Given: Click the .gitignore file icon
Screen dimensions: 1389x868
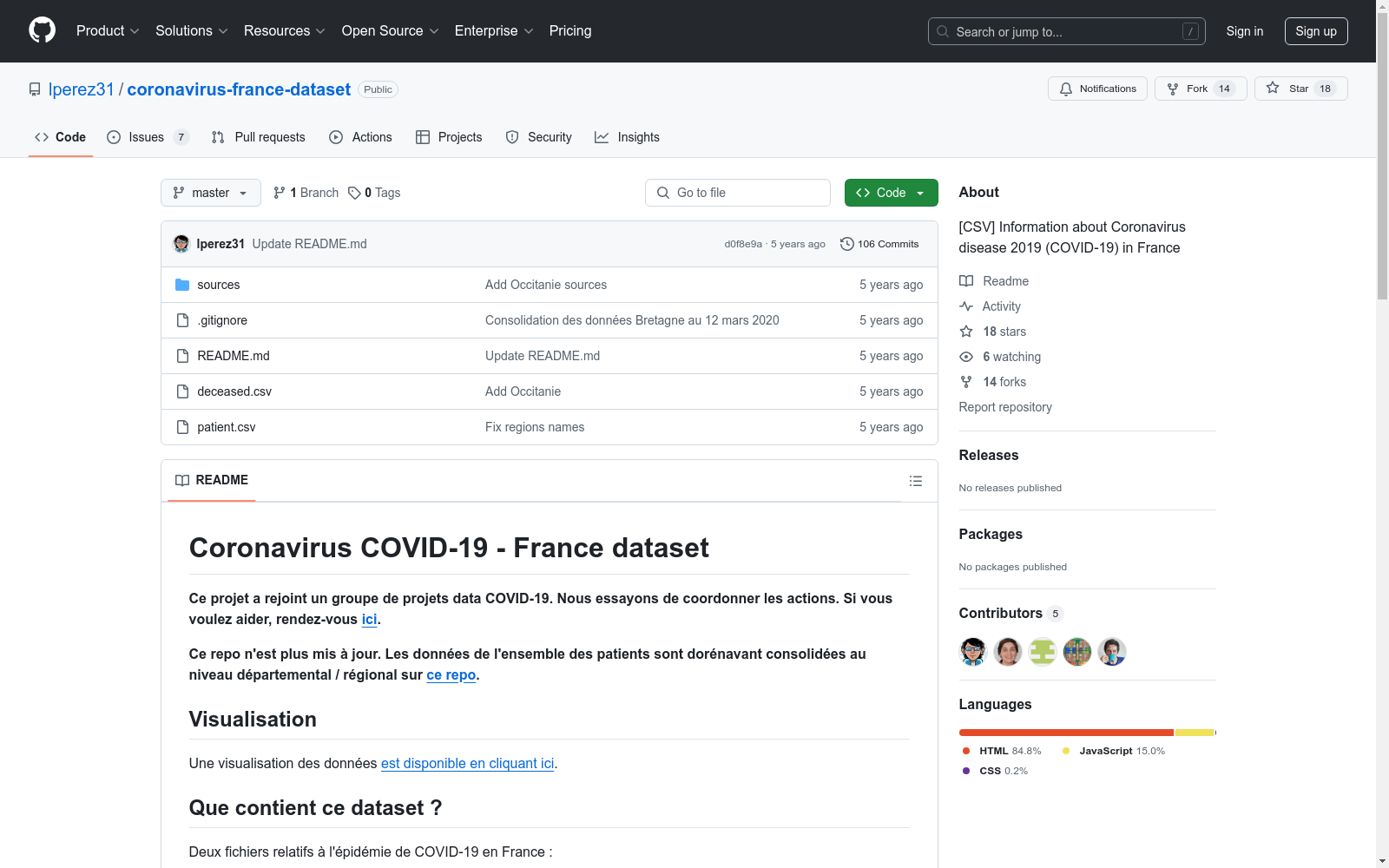Looking at the screenshot, I should coord(182,320).
